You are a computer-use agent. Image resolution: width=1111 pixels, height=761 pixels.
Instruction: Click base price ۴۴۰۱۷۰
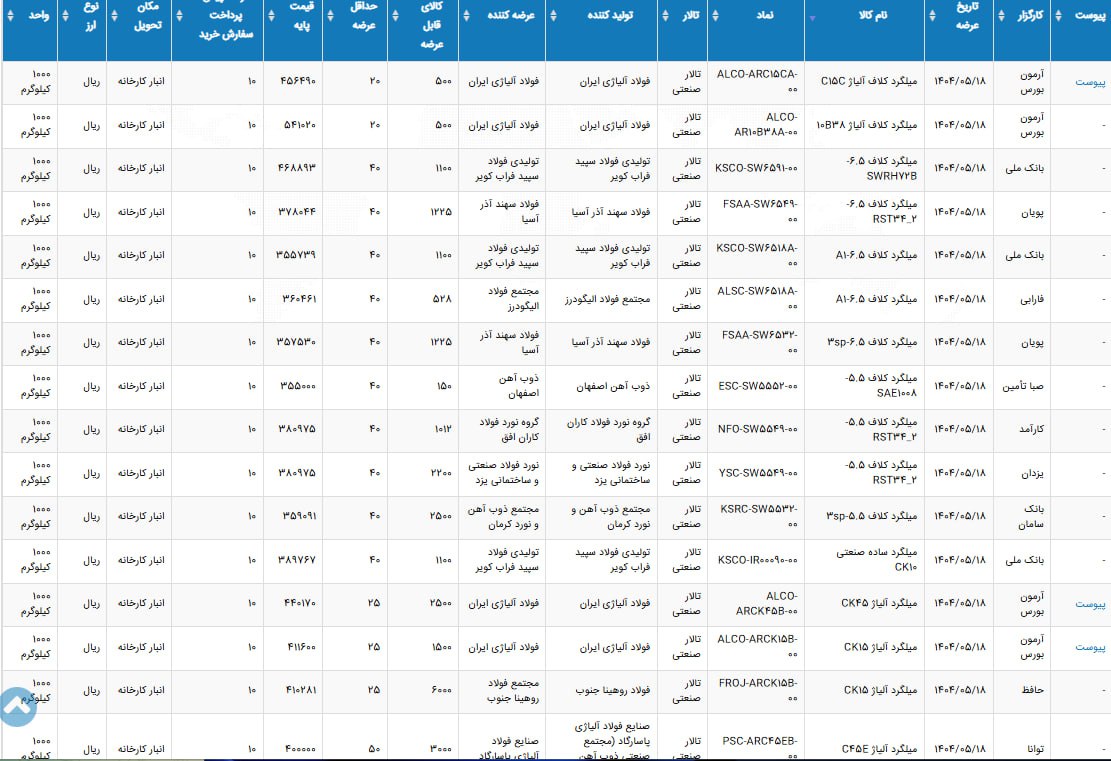[x=300, y=604]
